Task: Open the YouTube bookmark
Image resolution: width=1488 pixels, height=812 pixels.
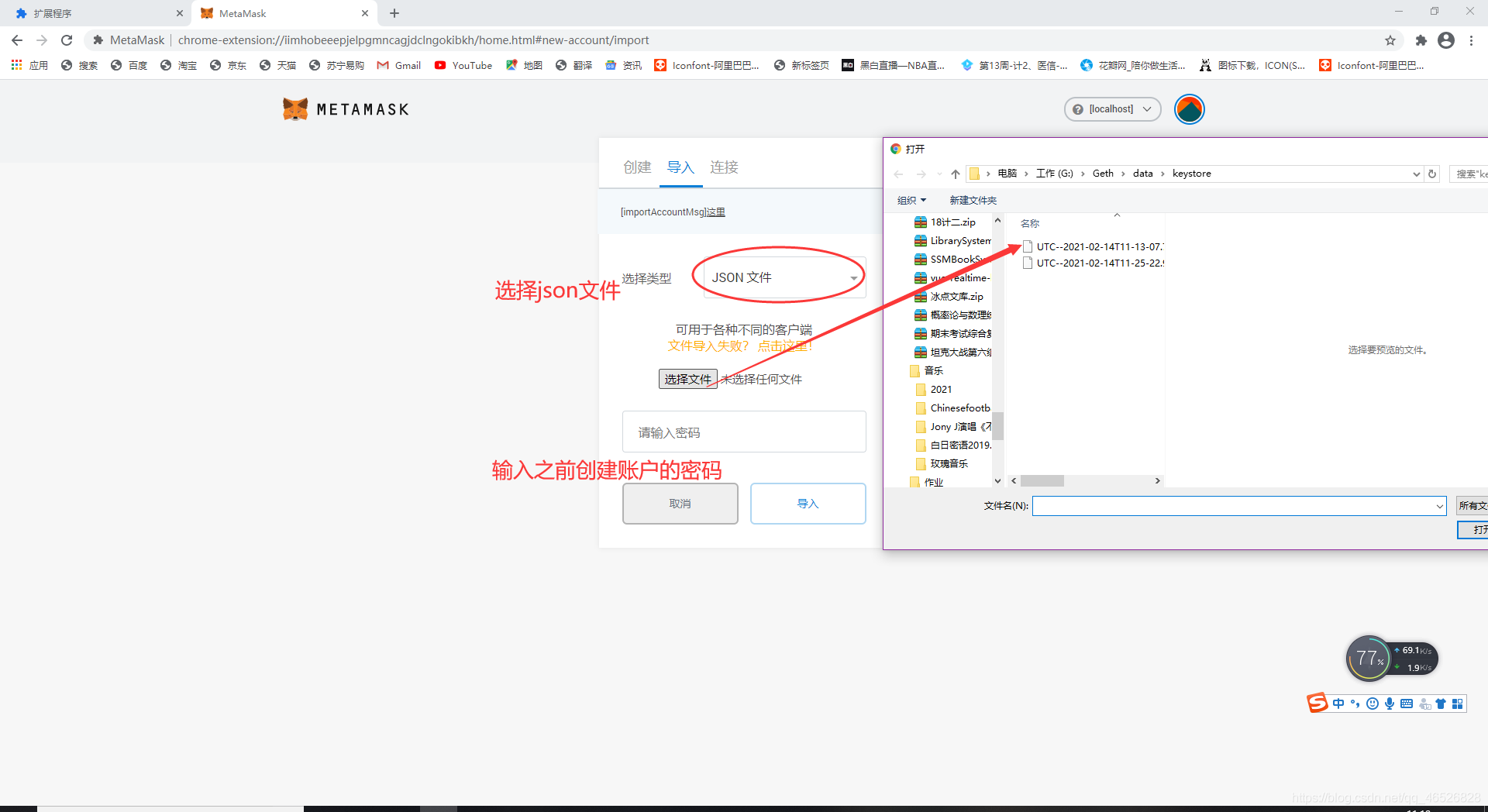Action: point(463,65)
